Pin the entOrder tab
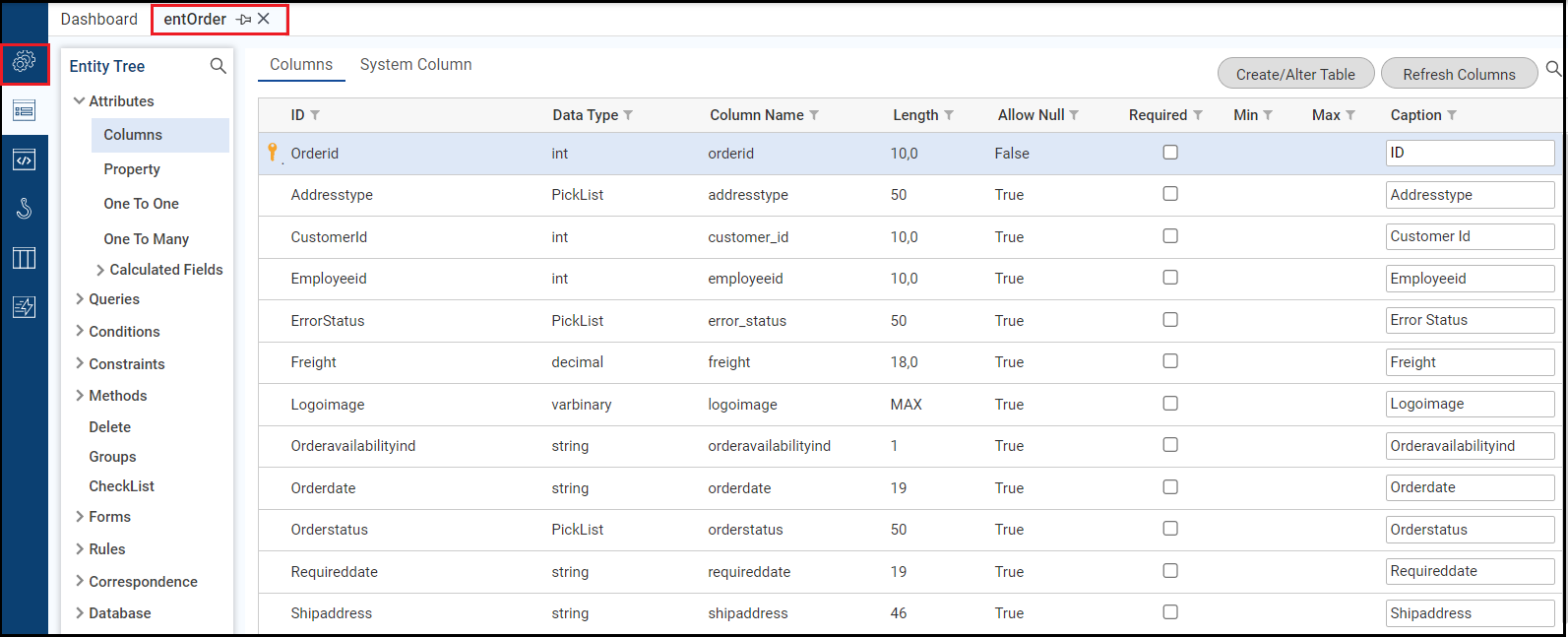 [x=243, y=20]
